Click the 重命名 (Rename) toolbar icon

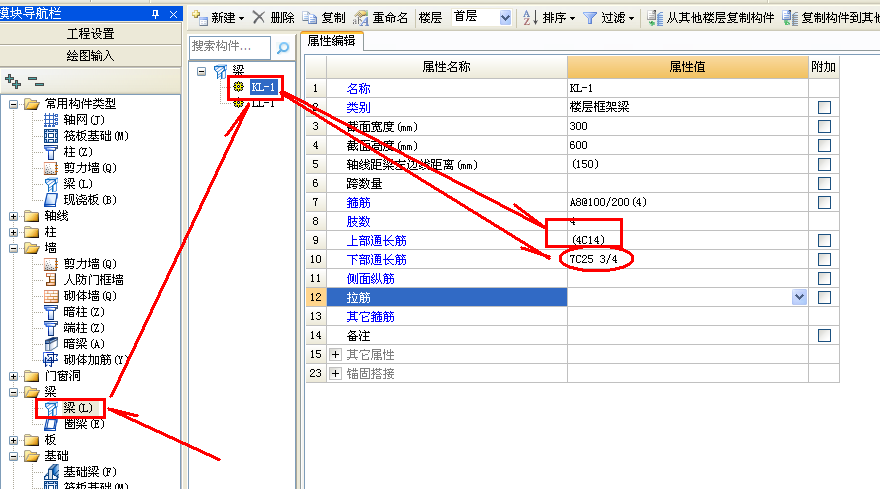click(360, 18)
